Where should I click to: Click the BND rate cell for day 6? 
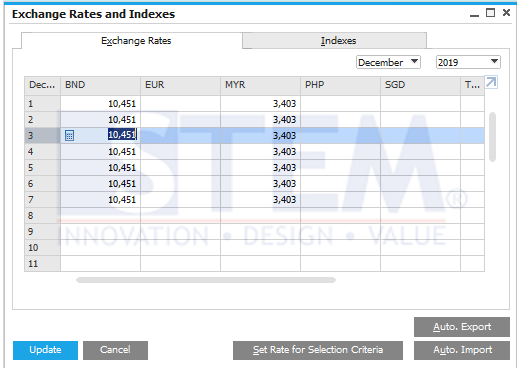[100, 184]
